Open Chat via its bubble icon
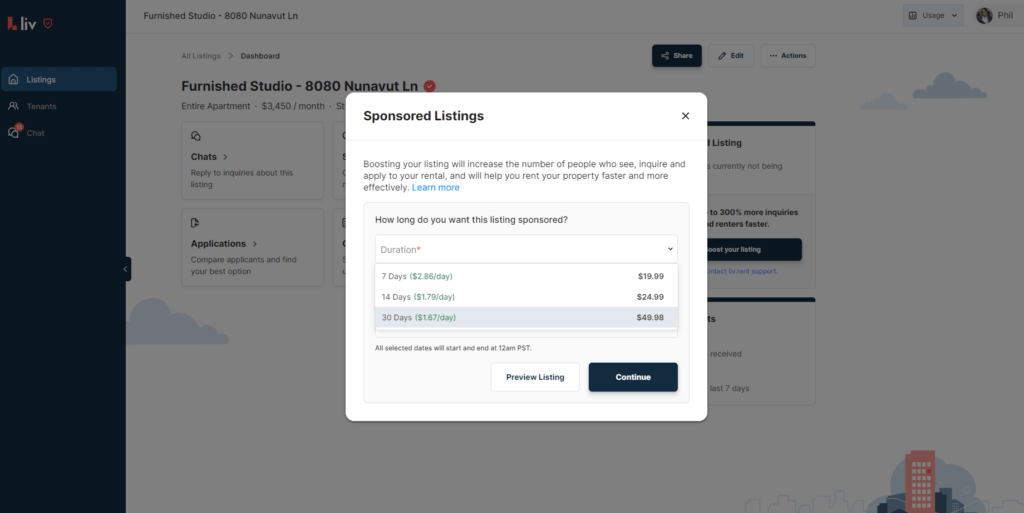The image size is (1024, 513). (x=14, y=132)
